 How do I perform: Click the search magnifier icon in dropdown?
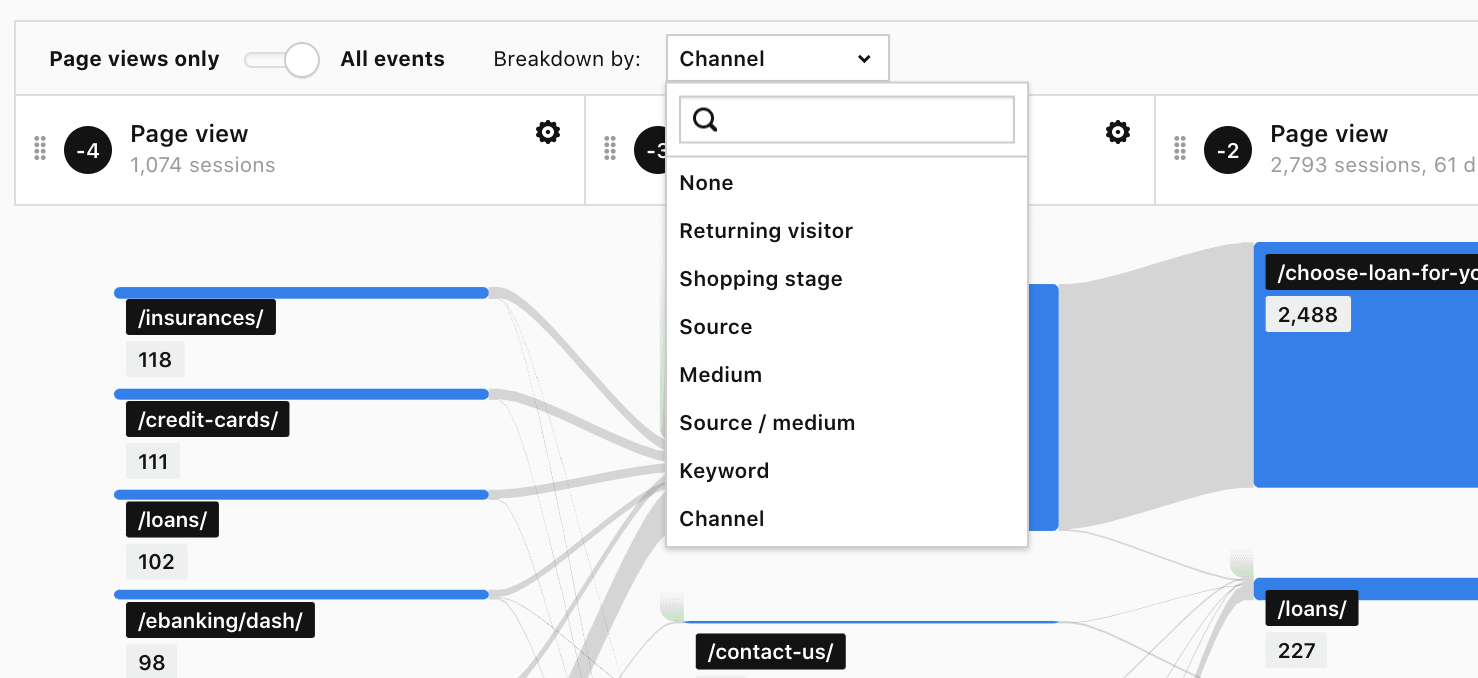705,120
